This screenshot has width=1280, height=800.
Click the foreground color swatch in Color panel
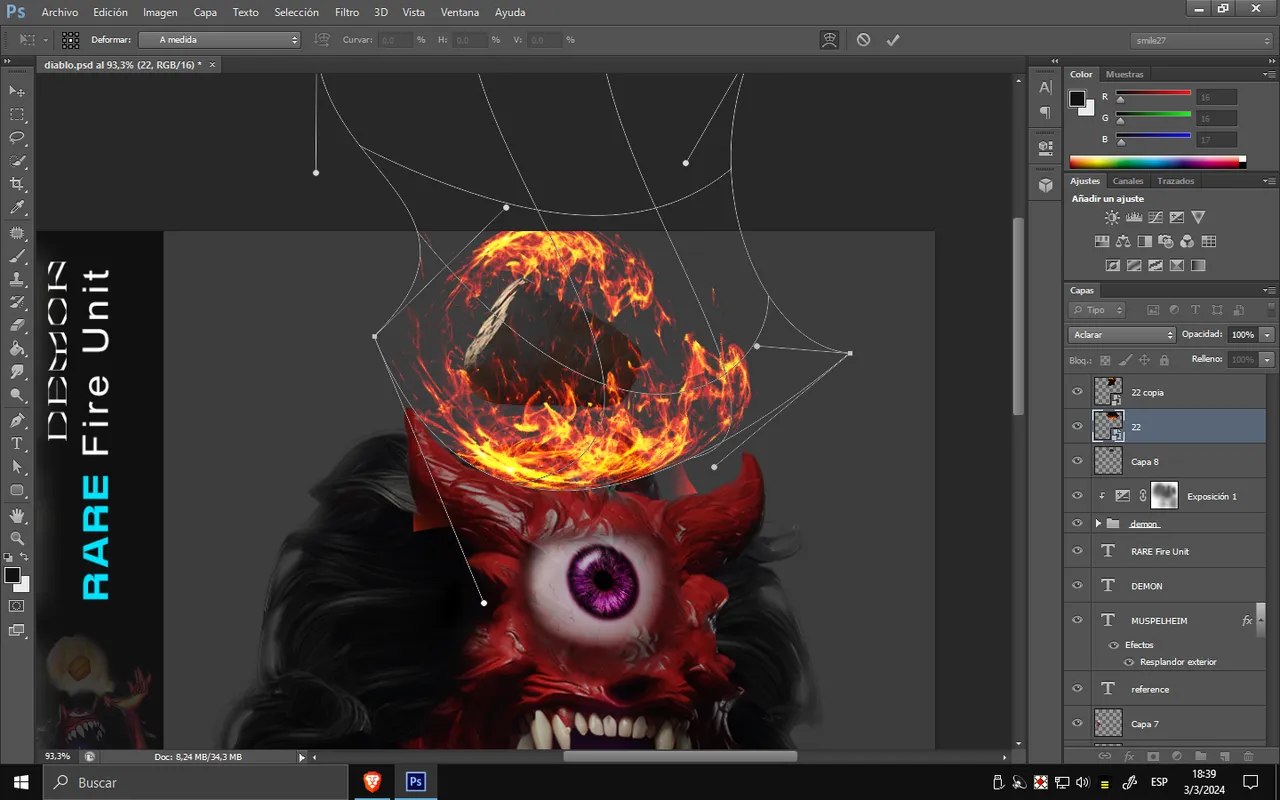point(1077,98)
